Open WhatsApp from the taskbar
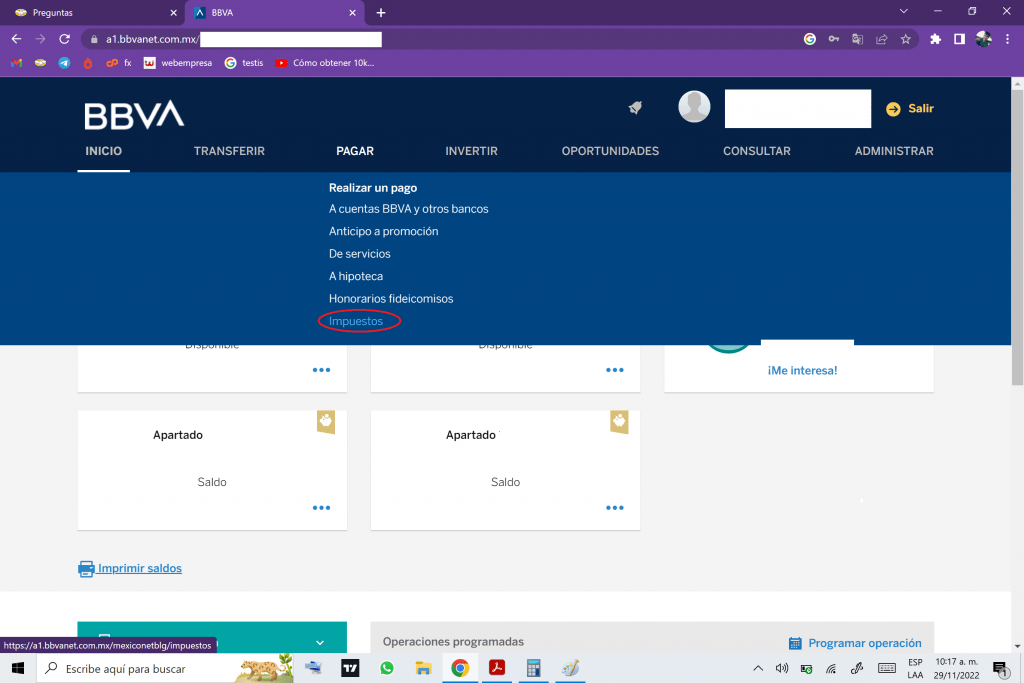Viewport: 1024px width, 683px height. pos(387,668)
